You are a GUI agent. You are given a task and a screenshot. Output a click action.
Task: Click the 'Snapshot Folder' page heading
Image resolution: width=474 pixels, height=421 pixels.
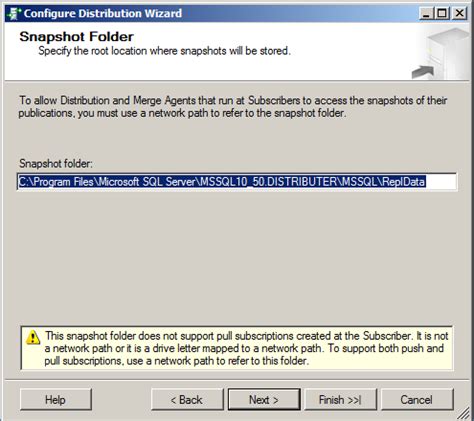(x=76, y=37)
